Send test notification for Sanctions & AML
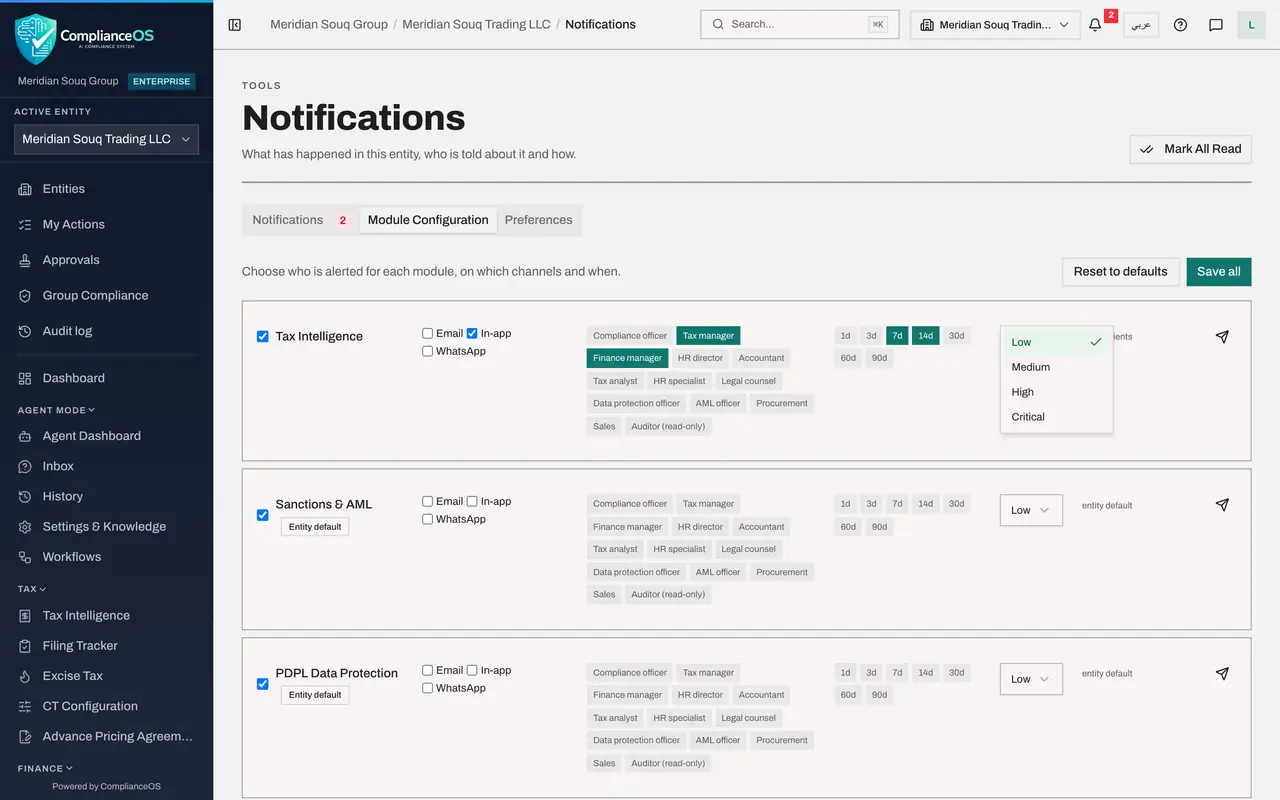This screenshot has width=1280, height=800. 1222,505
